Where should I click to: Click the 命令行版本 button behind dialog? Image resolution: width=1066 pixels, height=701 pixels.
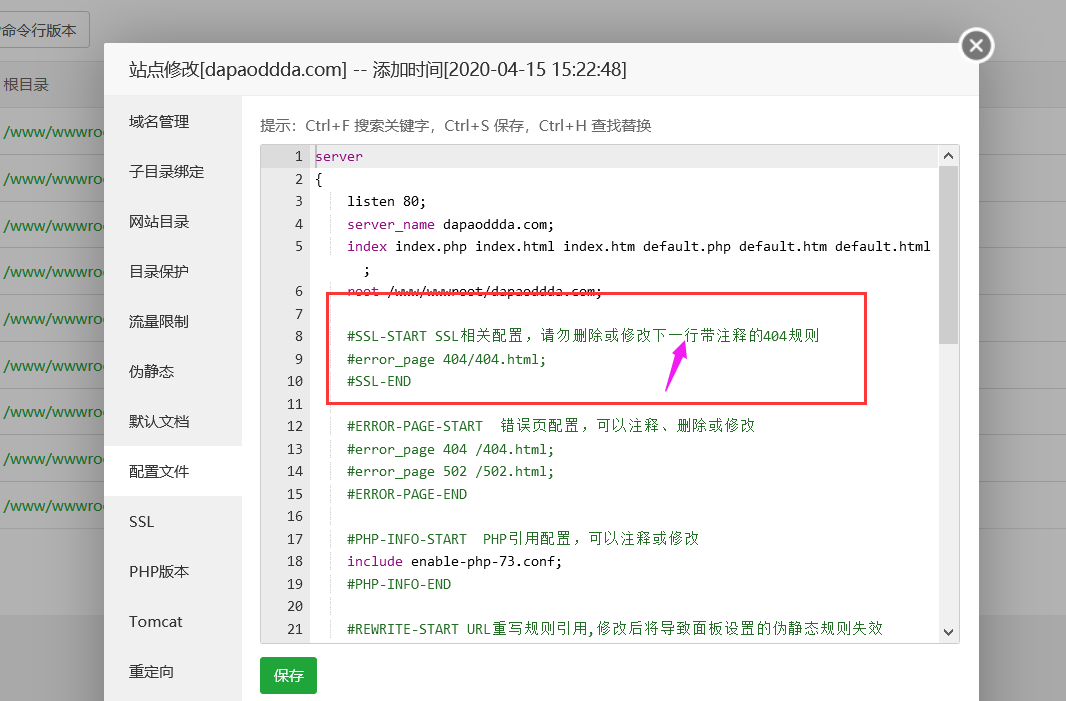[39, 30]
